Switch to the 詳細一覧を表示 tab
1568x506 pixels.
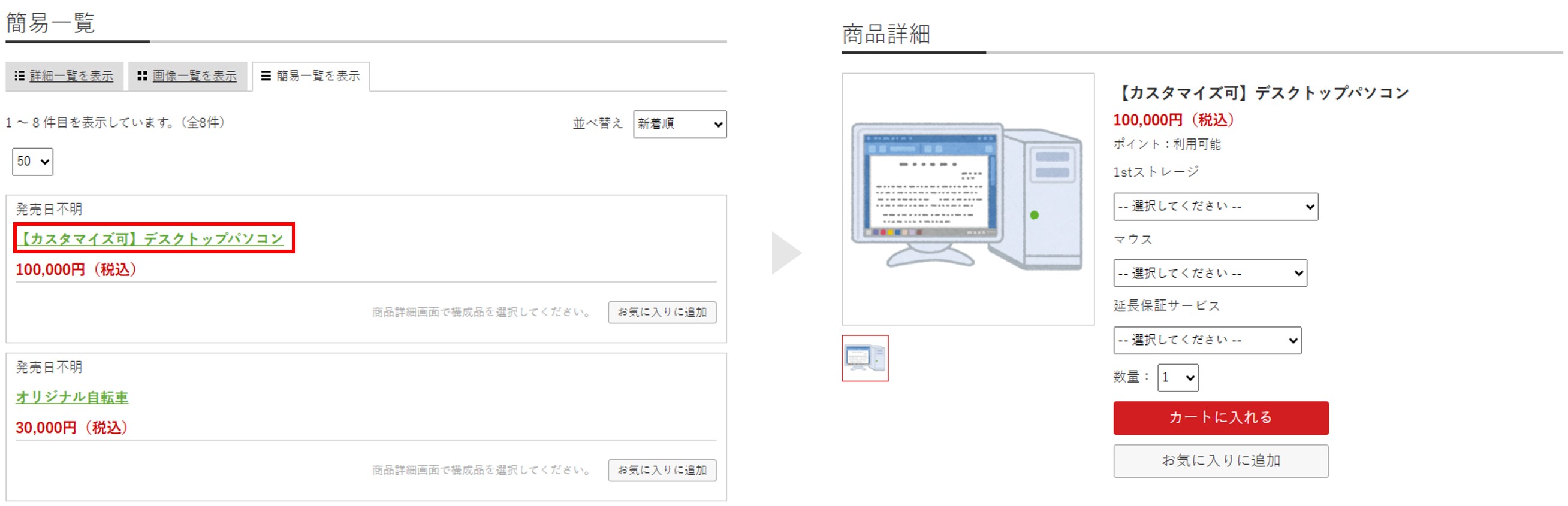pyautogui.click(x=65, y=76)
